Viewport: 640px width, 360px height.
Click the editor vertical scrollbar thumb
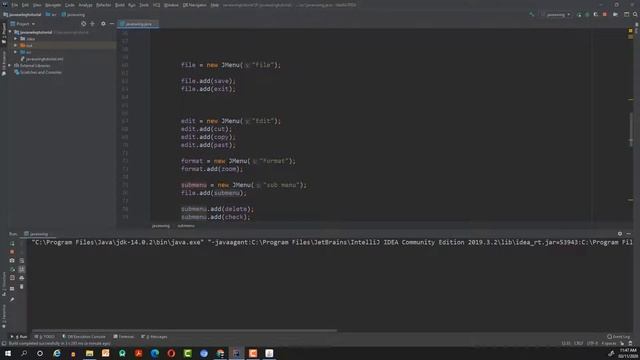(631, 130)
